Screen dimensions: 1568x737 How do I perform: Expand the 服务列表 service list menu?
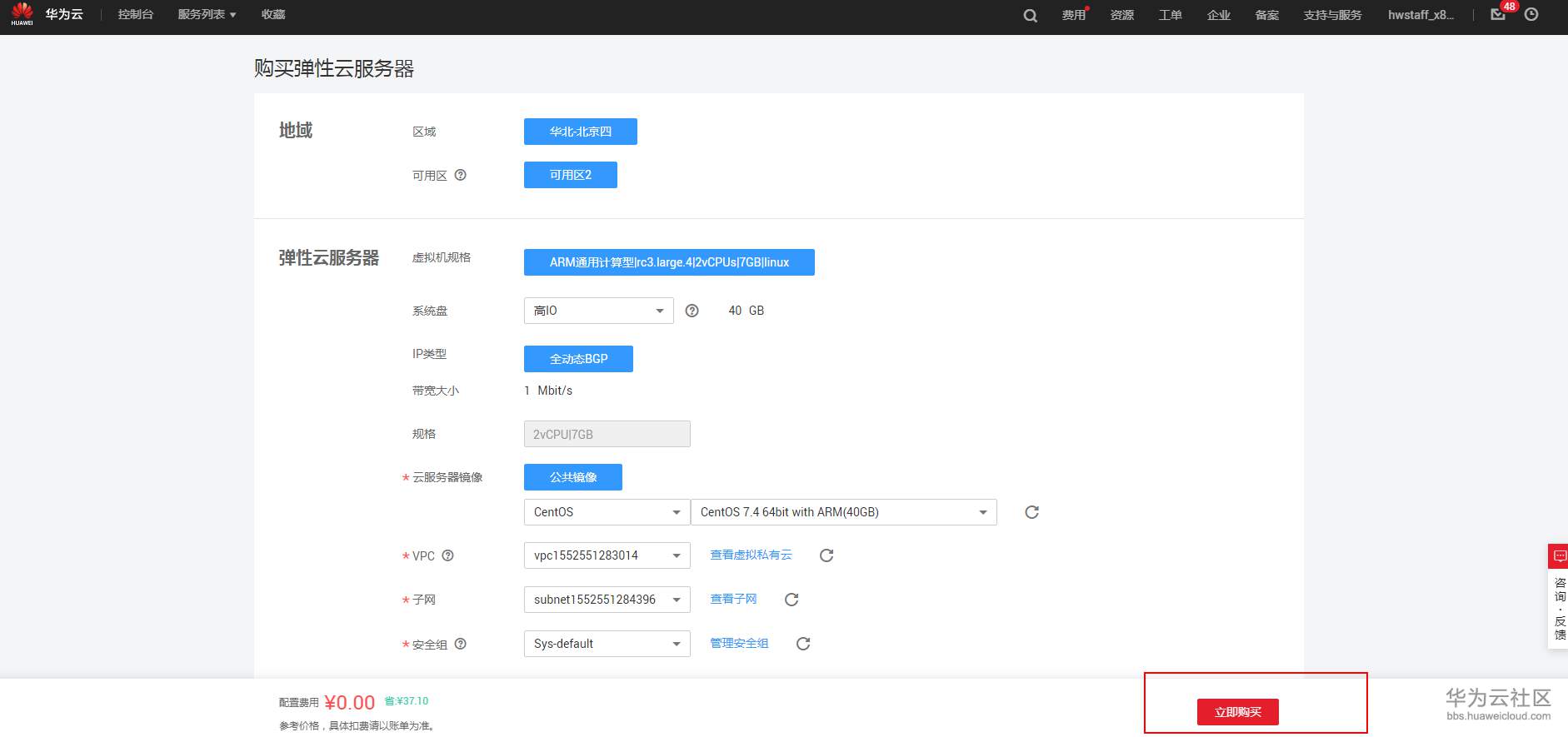(207, 14)
